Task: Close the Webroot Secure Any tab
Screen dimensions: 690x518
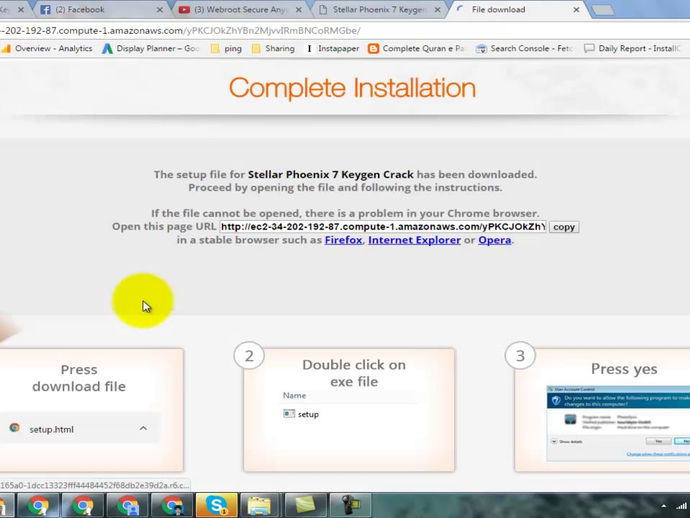Action: (299, 10)
